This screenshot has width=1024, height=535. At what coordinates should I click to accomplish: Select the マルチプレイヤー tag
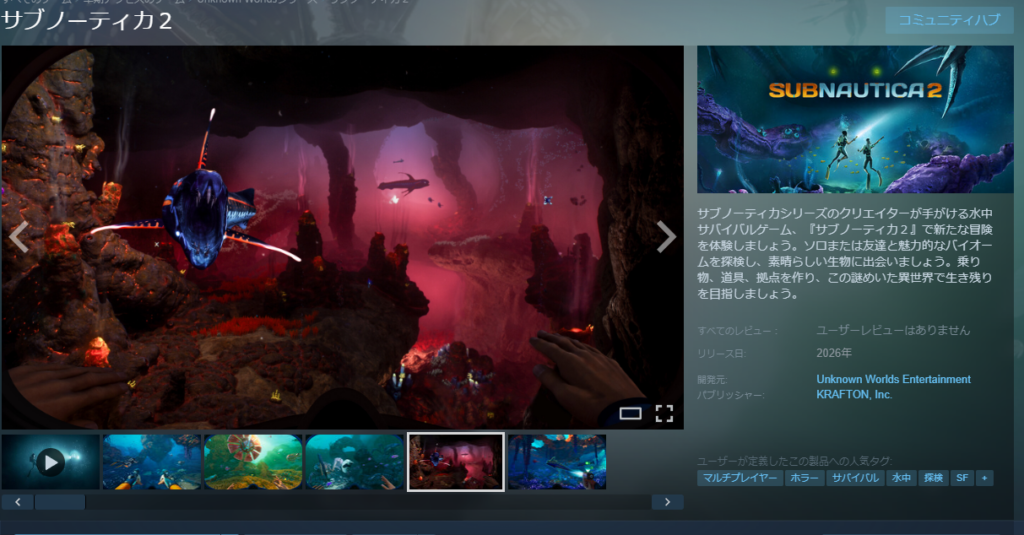tap(739, 478)
